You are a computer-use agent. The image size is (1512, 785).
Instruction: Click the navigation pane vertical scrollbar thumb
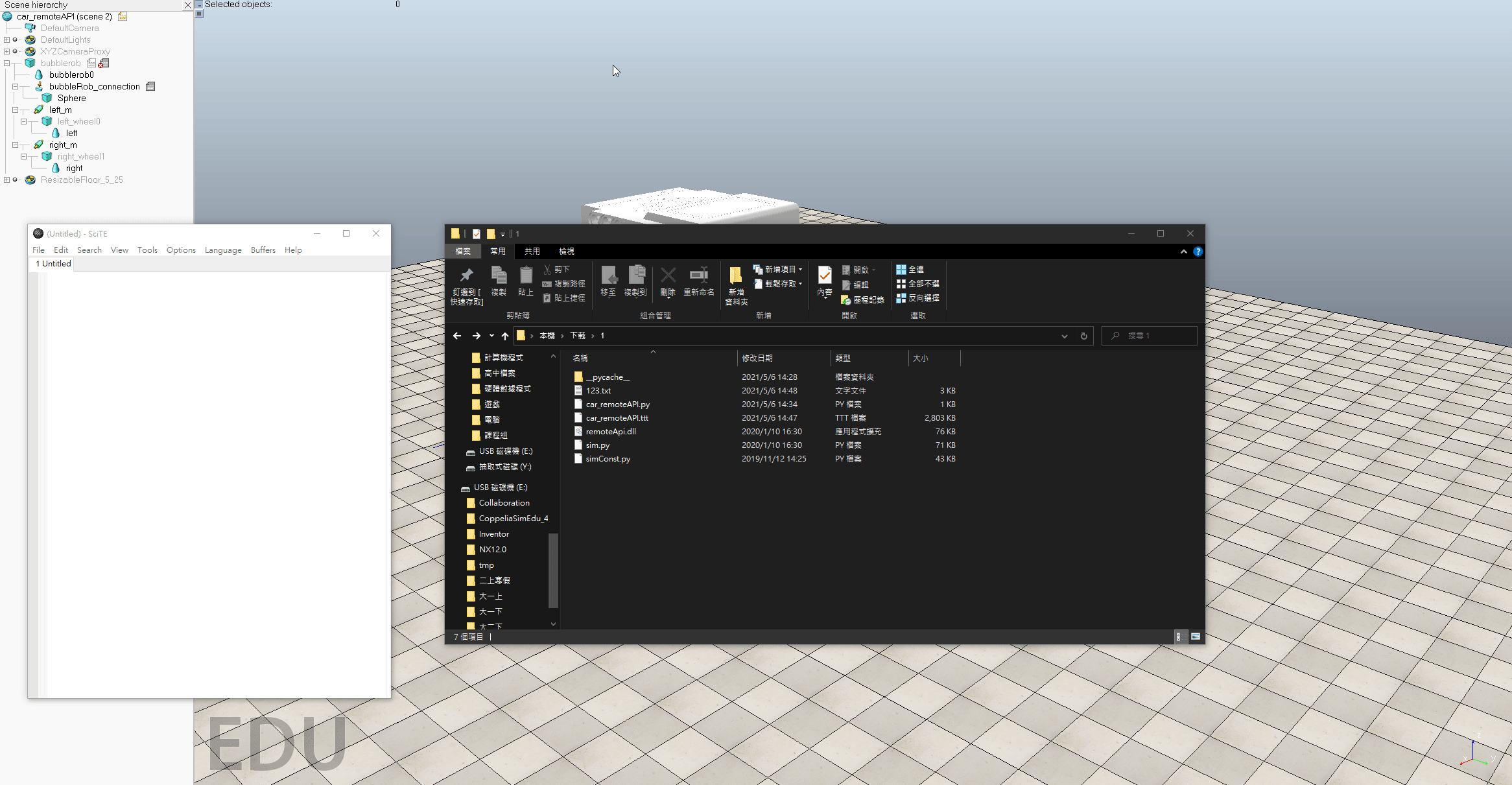pyautogui.click(x=553, y=570)
